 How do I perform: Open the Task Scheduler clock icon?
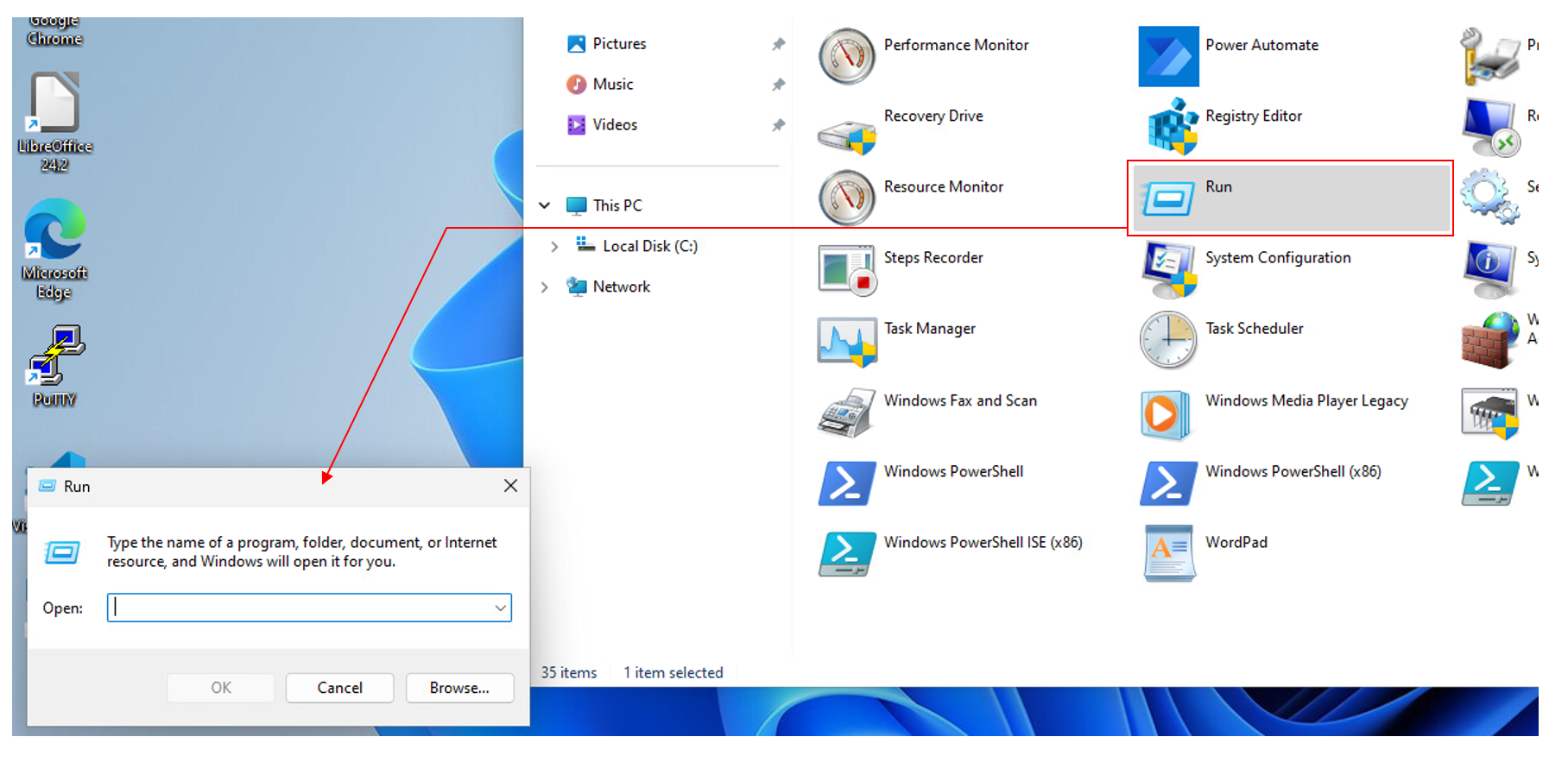(1167, 340)
